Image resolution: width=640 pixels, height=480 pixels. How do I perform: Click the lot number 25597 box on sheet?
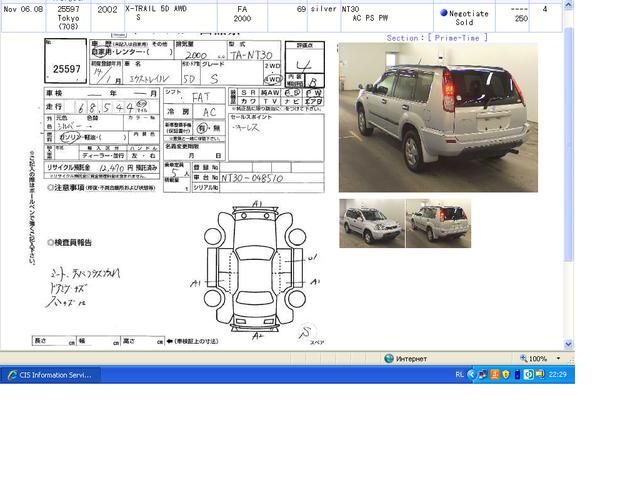tap(65, 61)
